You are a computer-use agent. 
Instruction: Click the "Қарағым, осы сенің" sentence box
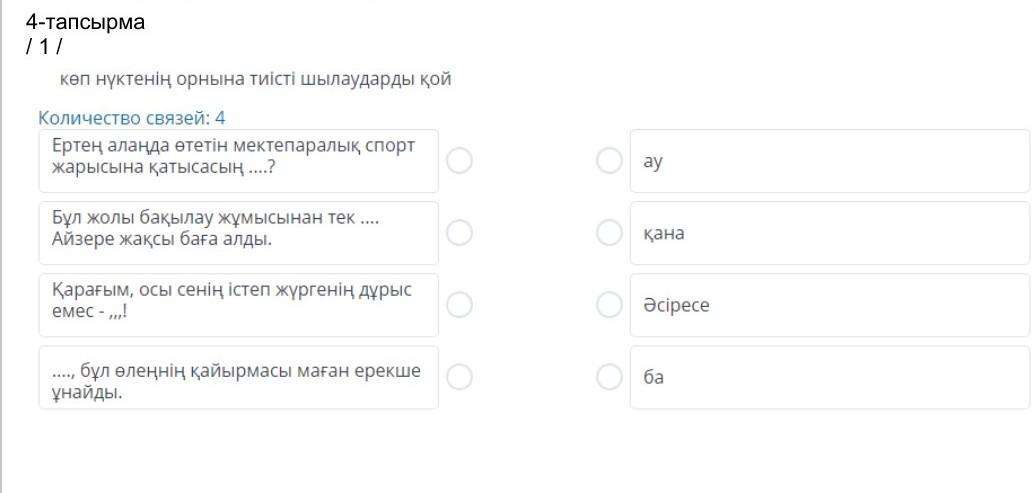[238, 305]
